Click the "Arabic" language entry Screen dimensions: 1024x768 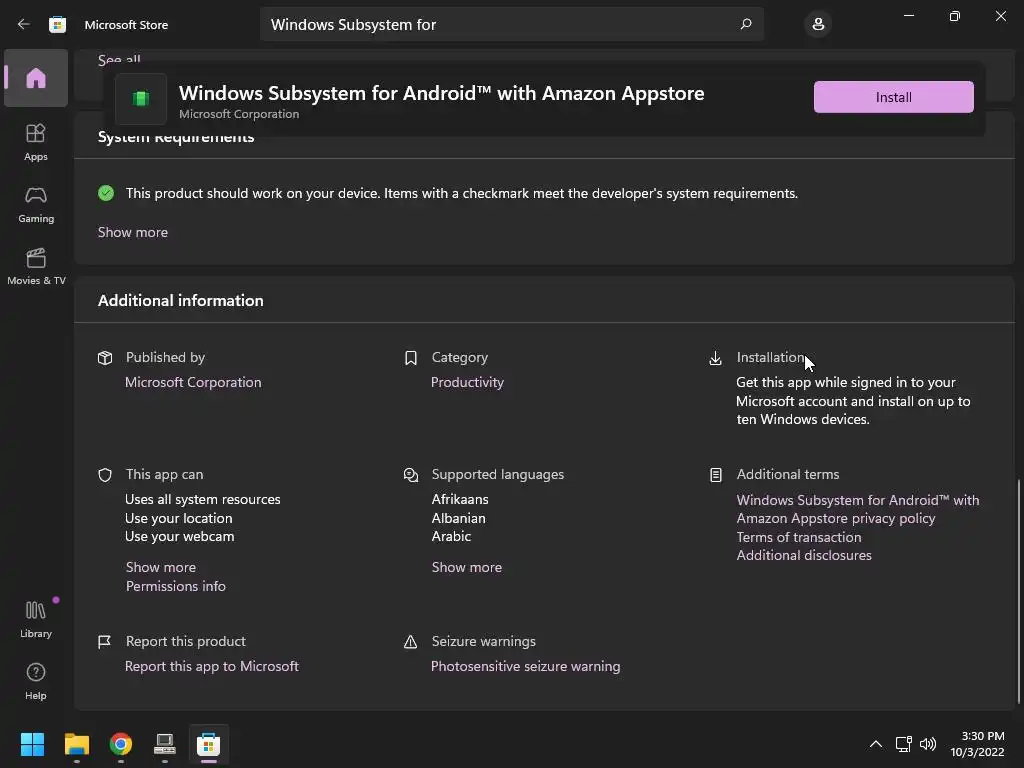pos(451,537)
